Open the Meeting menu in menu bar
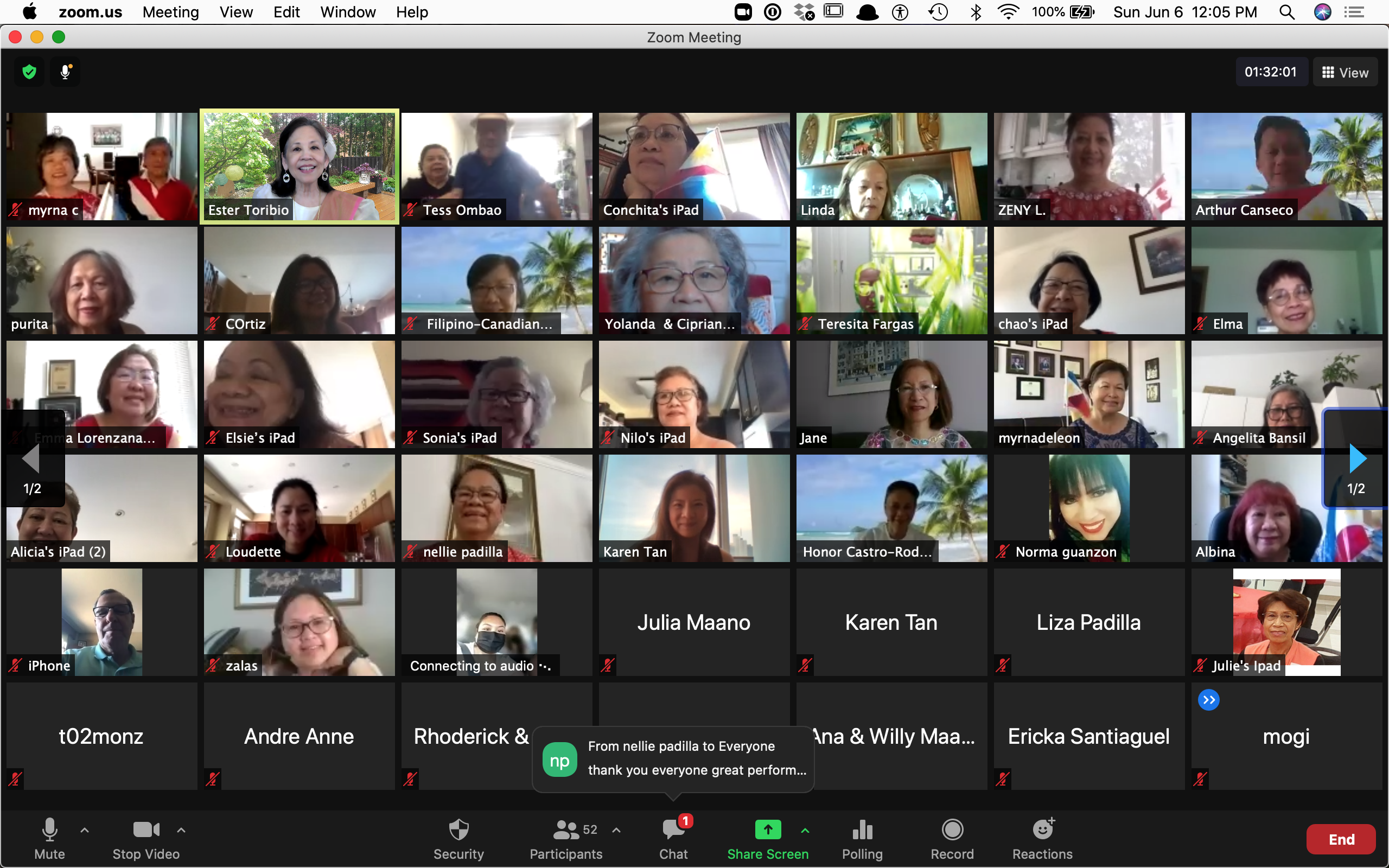This screenshot has height=868, width=1389. pos(170,12)
